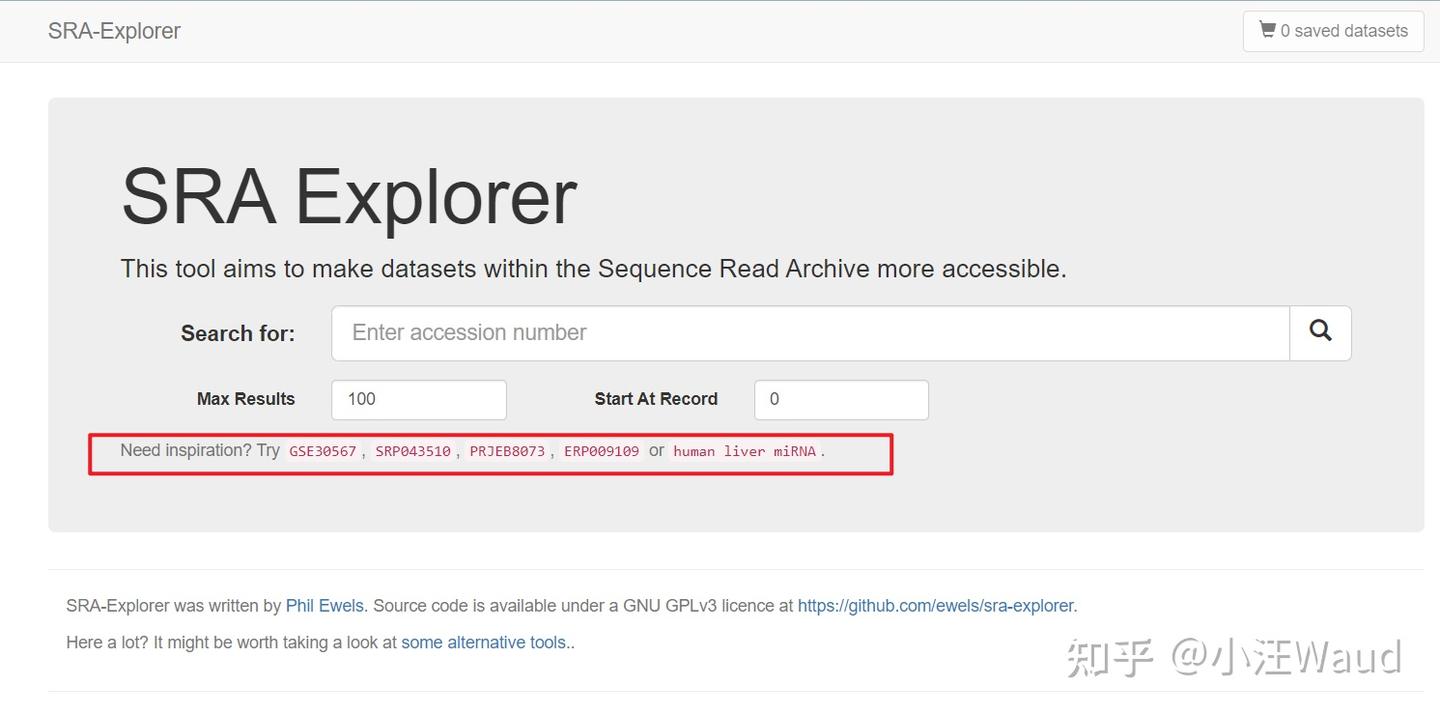Open the some alternative tools link
Screen dimensions: 1440x715
(485, 642)
